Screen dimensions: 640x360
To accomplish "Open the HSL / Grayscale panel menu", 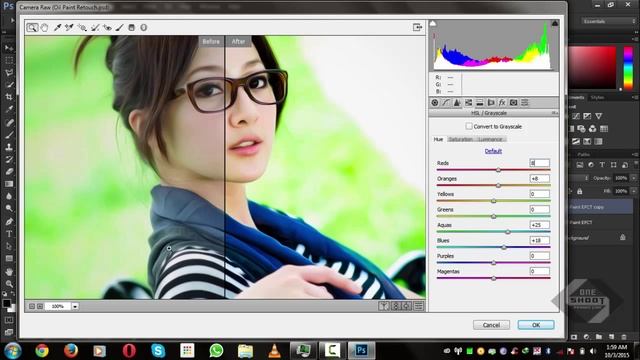I will point(555,113).
